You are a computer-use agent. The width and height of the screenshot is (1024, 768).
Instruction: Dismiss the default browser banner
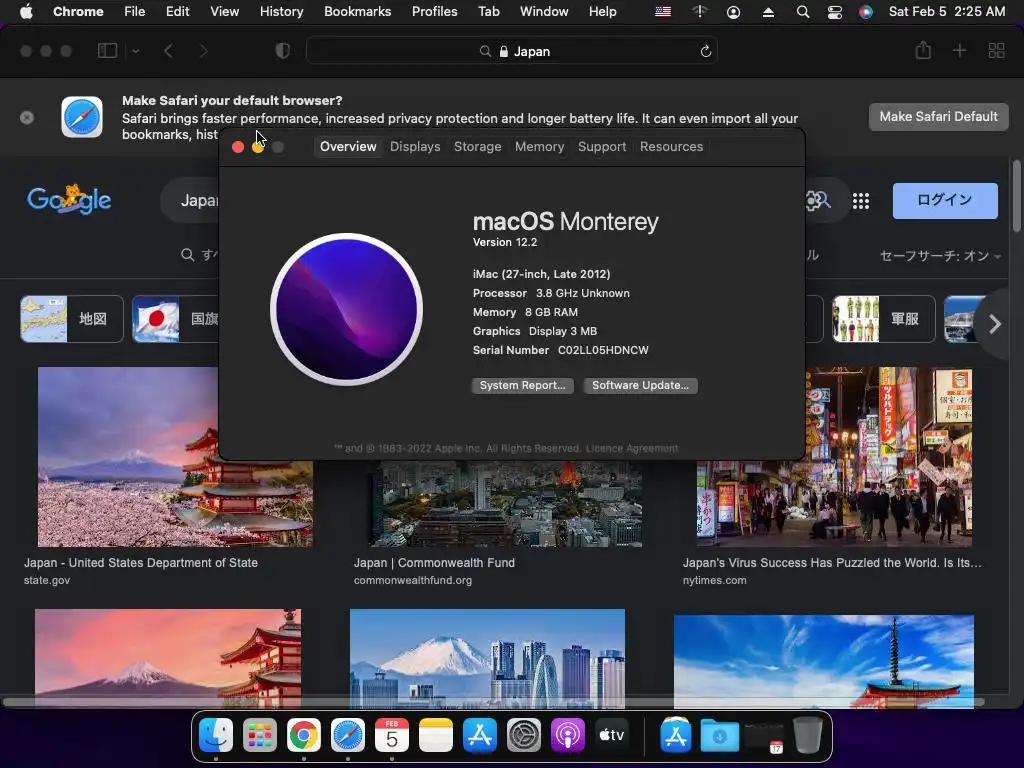[x=27, y=118]
